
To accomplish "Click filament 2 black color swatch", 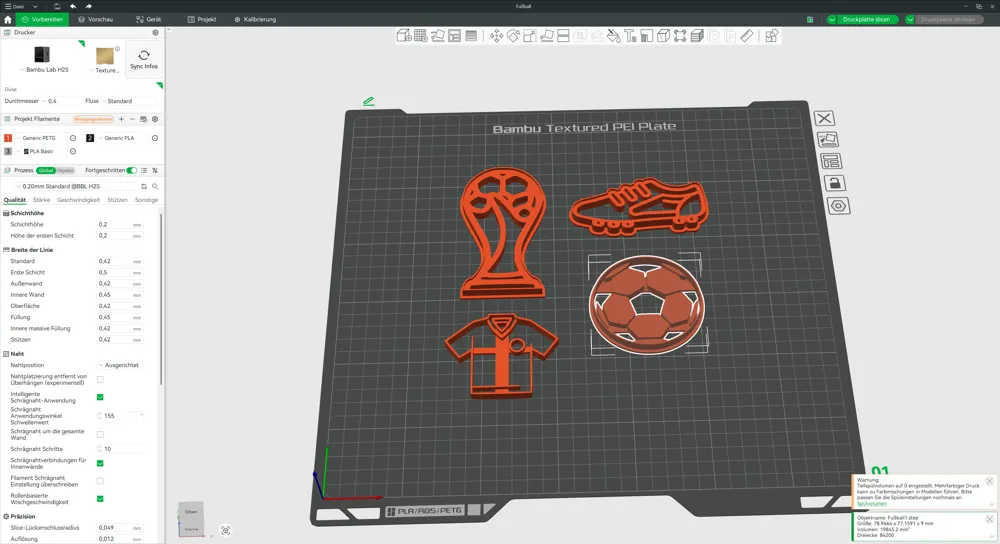I will pos(90,138).
